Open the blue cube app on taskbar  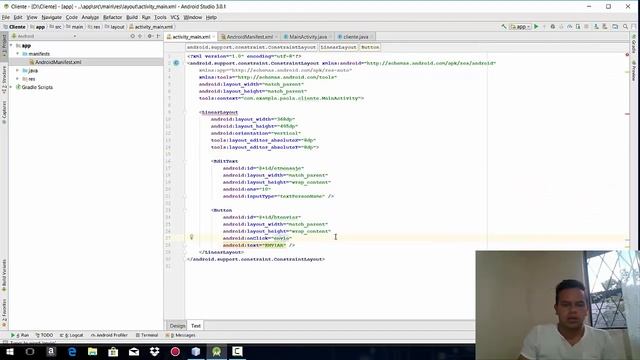(x=196, y=351)
